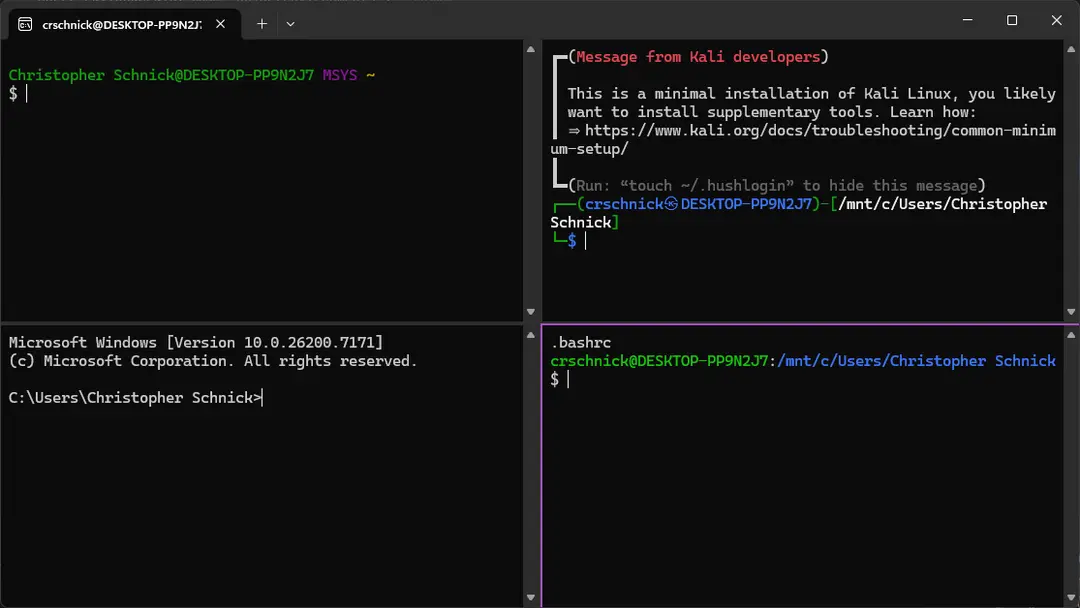Click the scroll-down arrow of the Kali pane
The height and width of the screenshot is (608, 1080).
1072,310
